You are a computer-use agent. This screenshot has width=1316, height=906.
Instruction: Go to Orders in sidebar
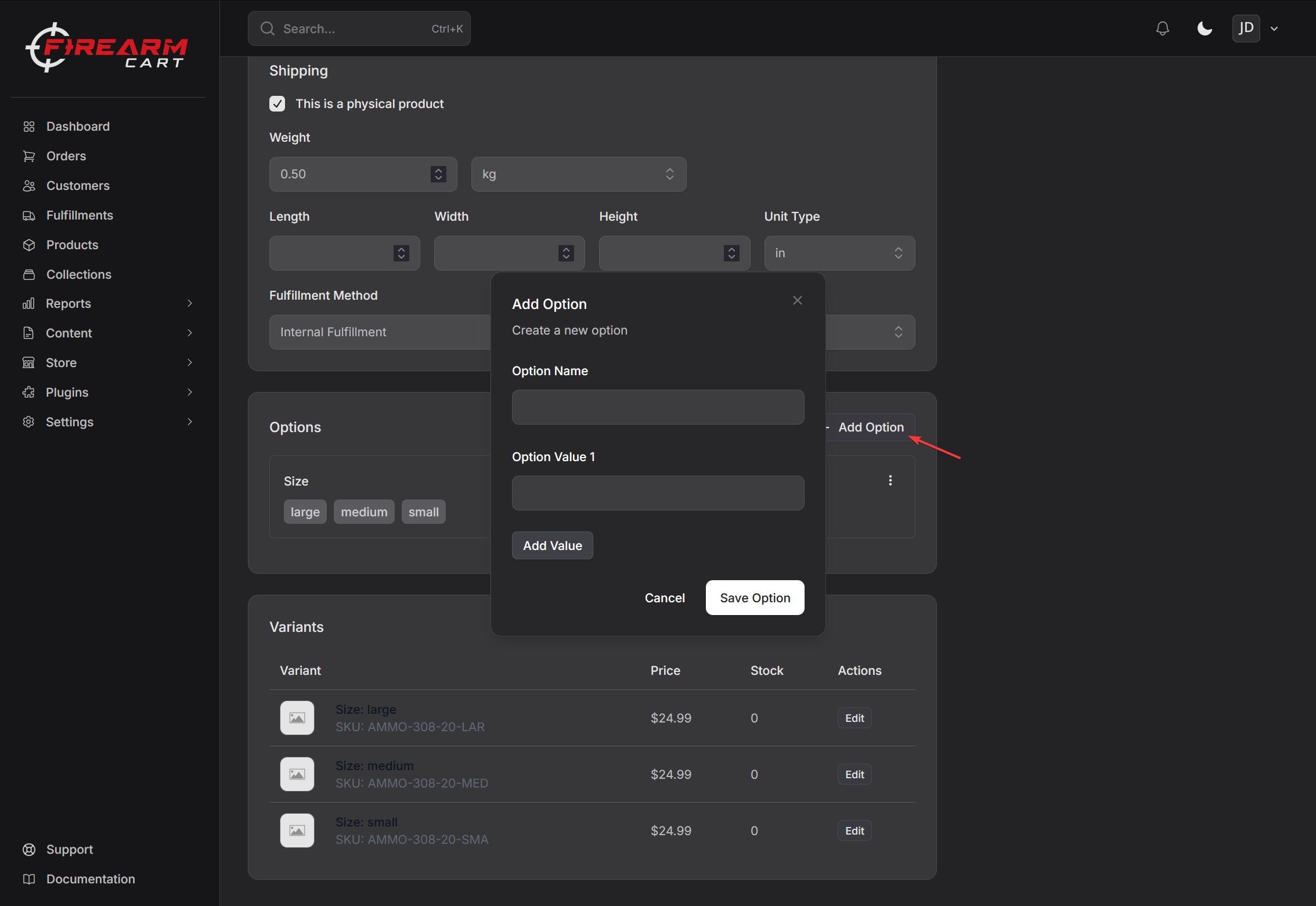click(66, 156)
